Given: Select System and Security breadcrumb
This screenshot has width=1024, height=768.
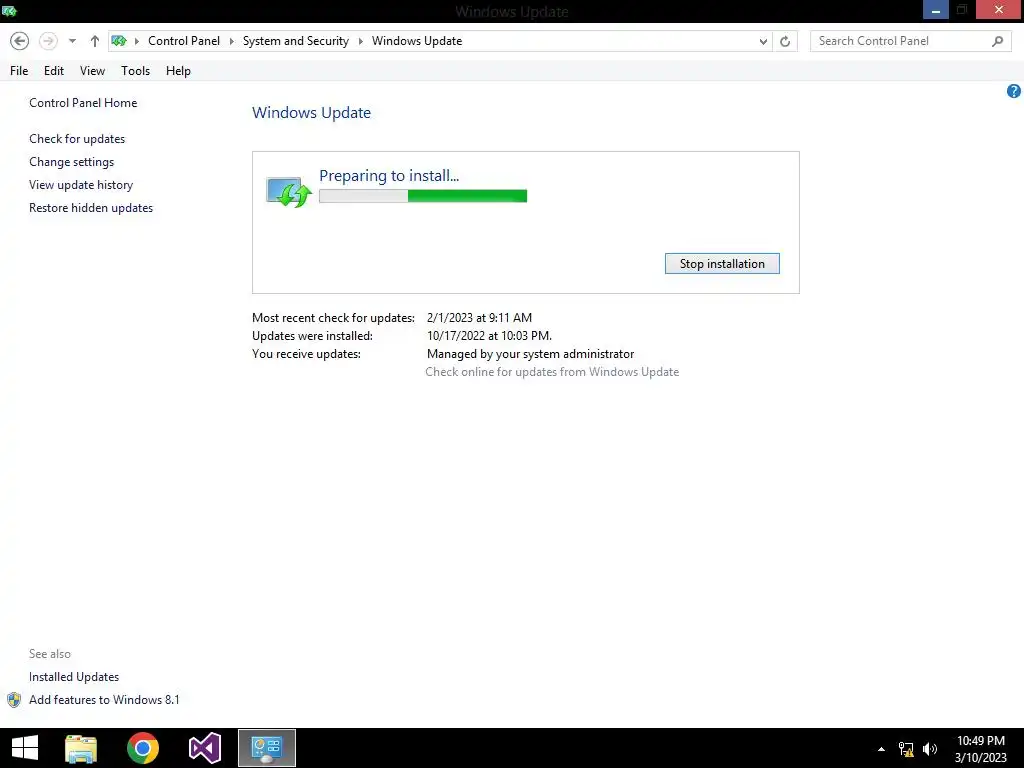Looking at the screenshot, I should 295,41.
